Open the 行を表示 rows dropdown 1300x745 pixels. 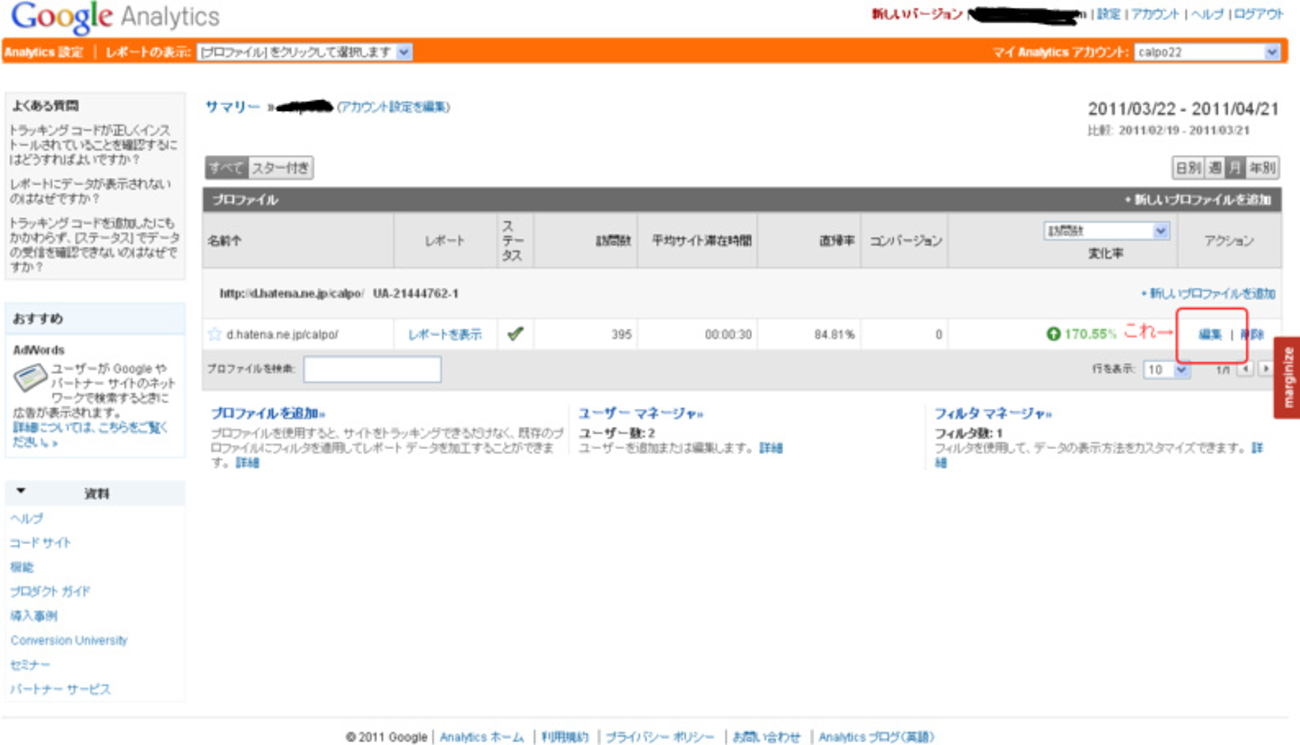1166,370
